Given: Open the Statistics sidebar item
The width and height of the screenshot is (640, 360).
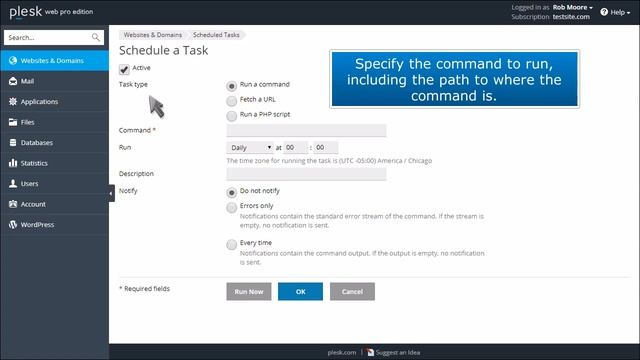Looking at the screenshot, I should coord(55,163).
